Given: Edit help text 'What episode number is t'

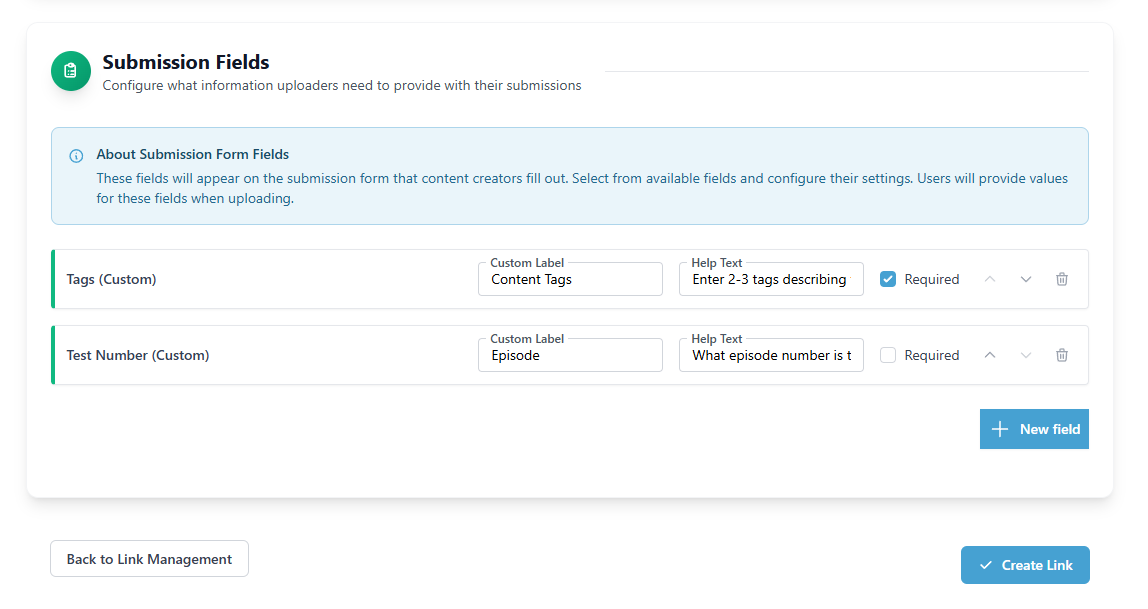Looking at the screenshot, I should (771, 355).
